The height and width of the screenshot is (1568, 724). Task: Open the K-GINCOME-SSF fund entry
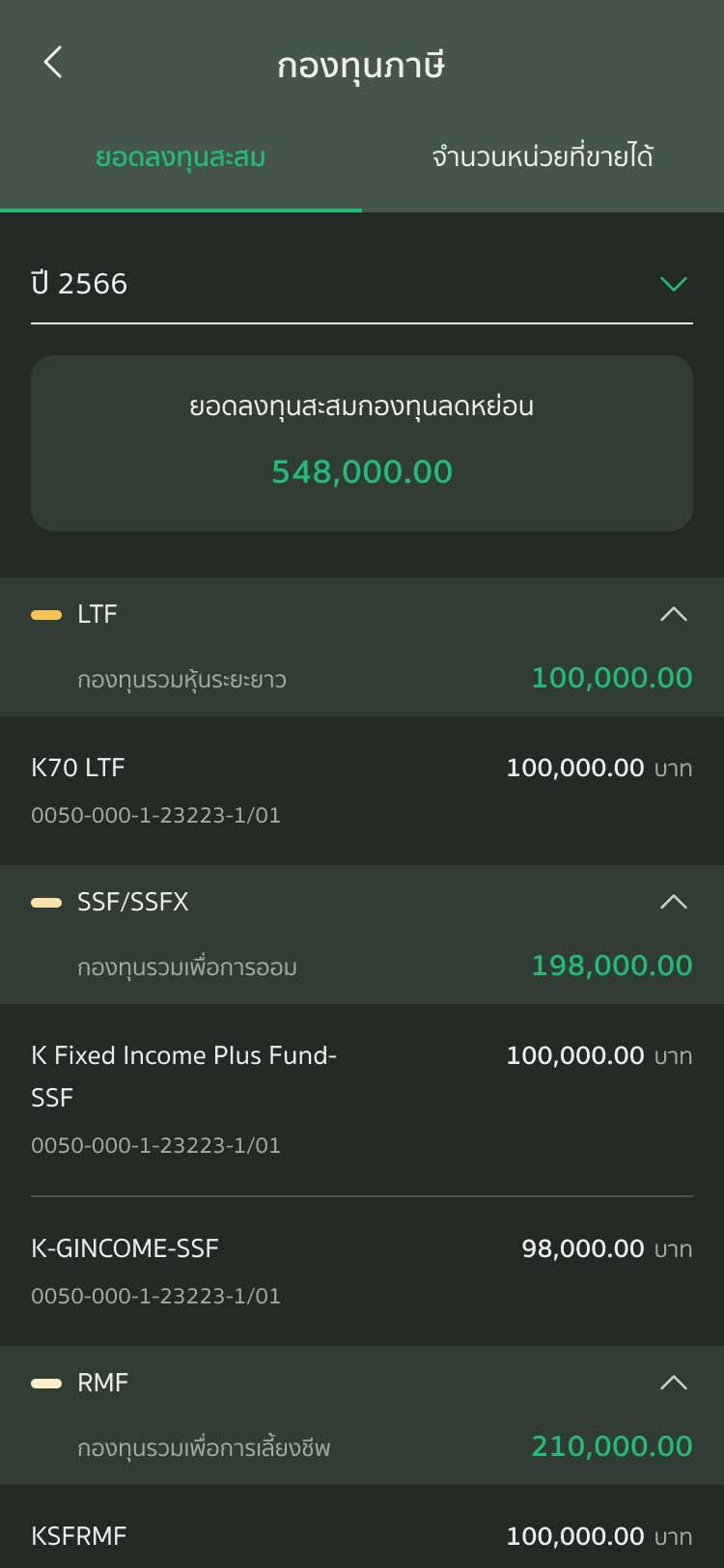[362, 1271]
